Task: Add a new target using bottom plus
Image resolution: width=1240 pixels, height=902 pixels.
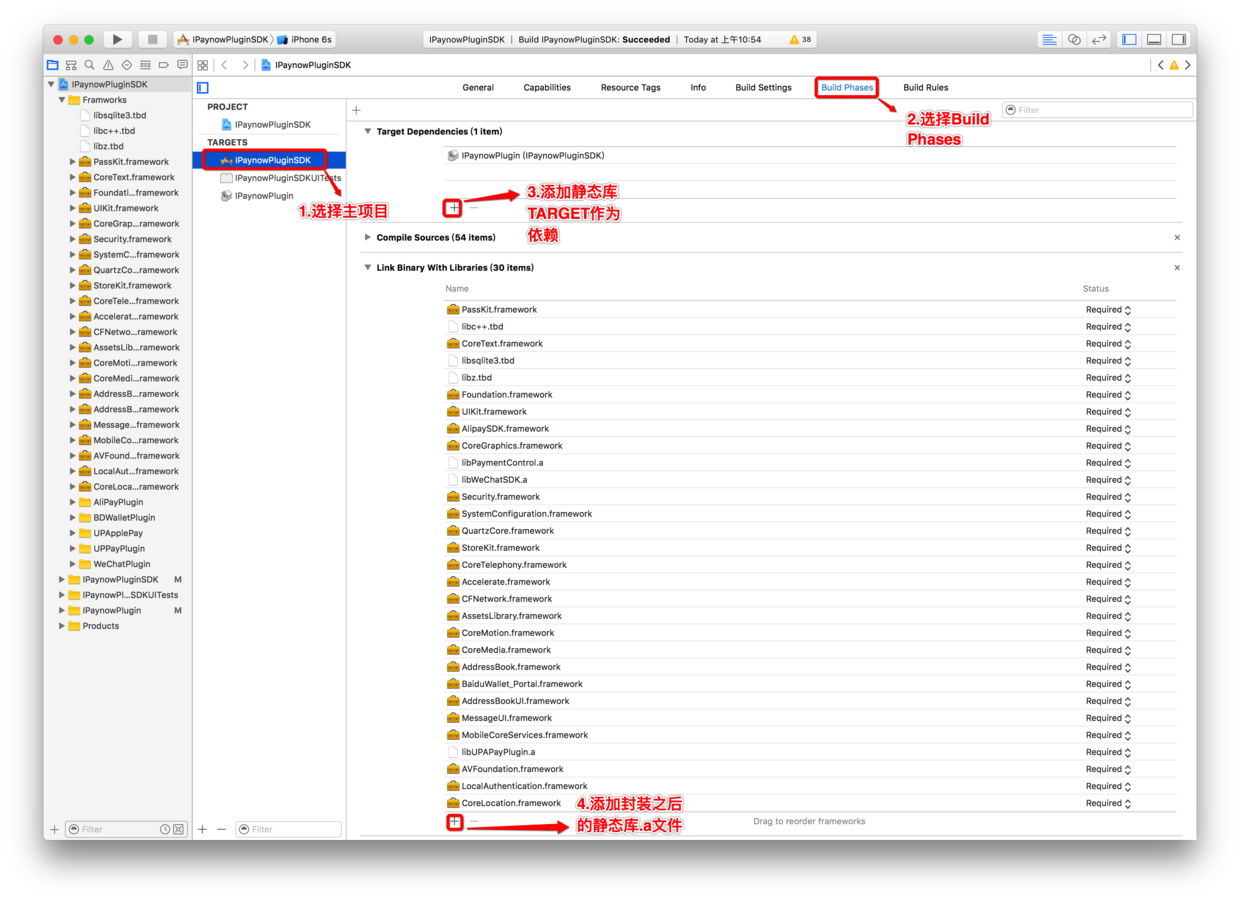Action: pos(203,829)
